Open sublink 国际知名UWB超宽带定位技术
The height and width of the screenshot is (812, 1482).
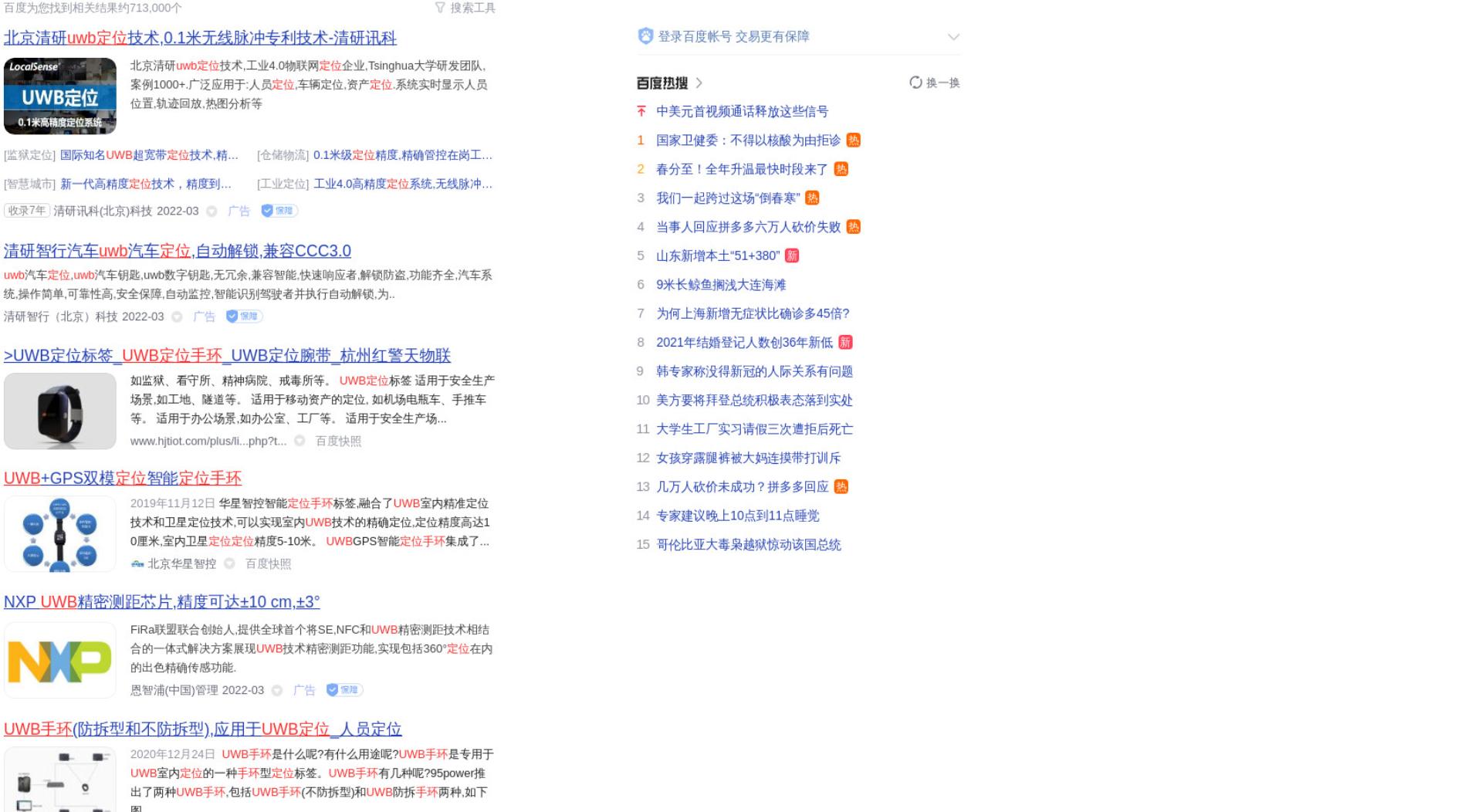[x=149, y=155]
